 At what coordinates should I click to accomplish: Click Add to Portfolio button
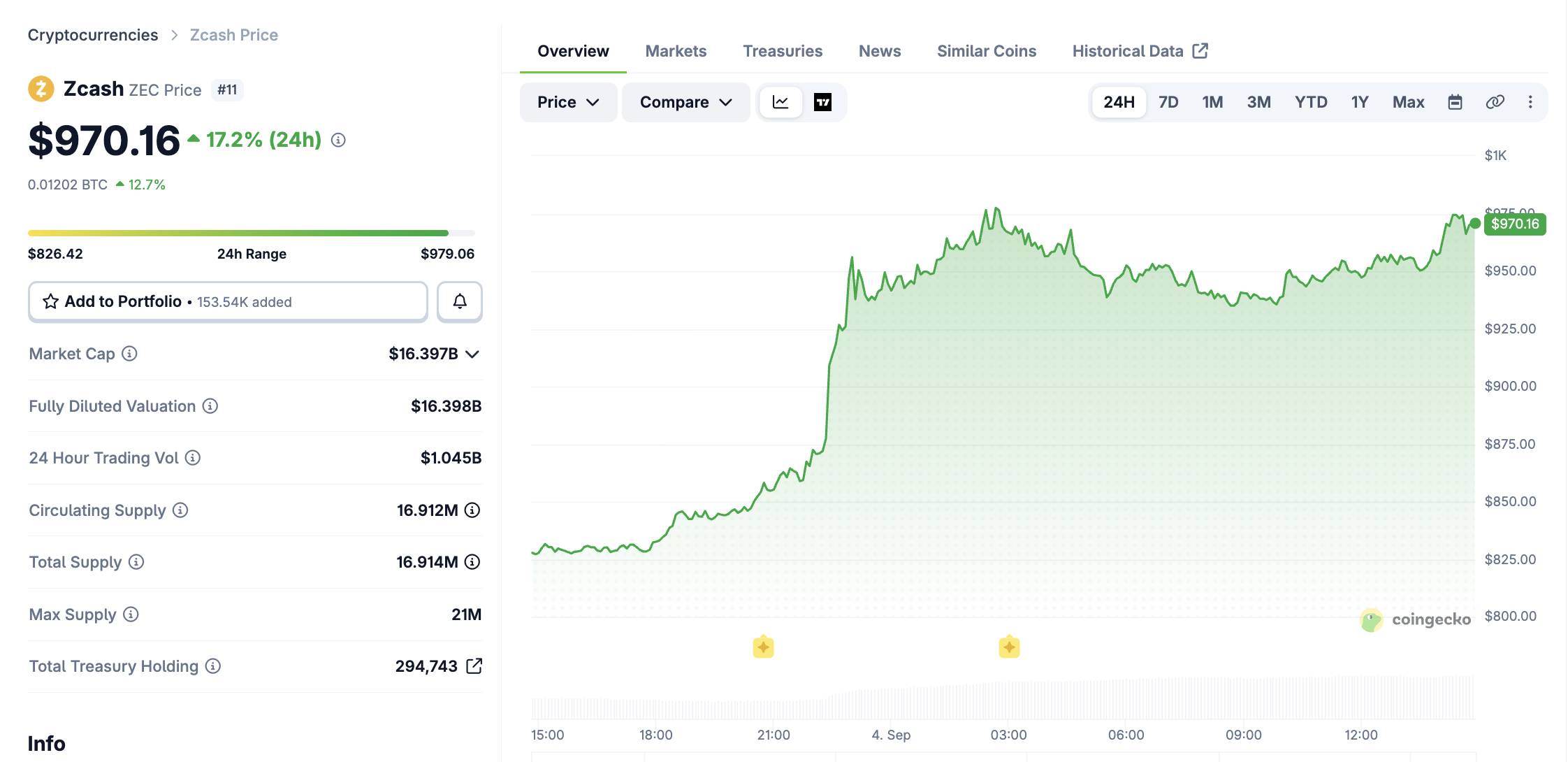tap(228, 301)
